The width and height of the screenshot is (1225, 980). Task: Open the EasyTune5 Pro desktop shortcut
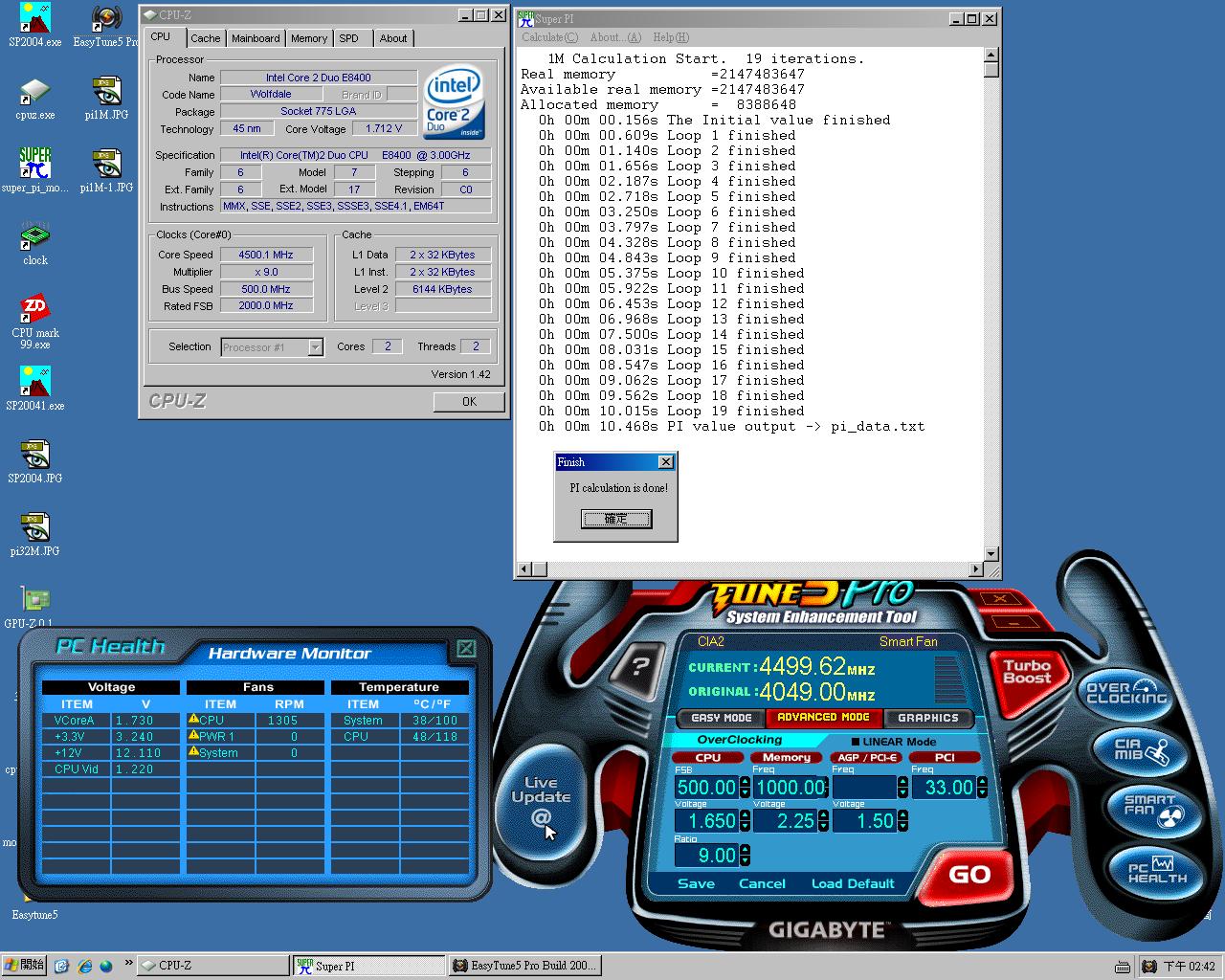point(105,25)
